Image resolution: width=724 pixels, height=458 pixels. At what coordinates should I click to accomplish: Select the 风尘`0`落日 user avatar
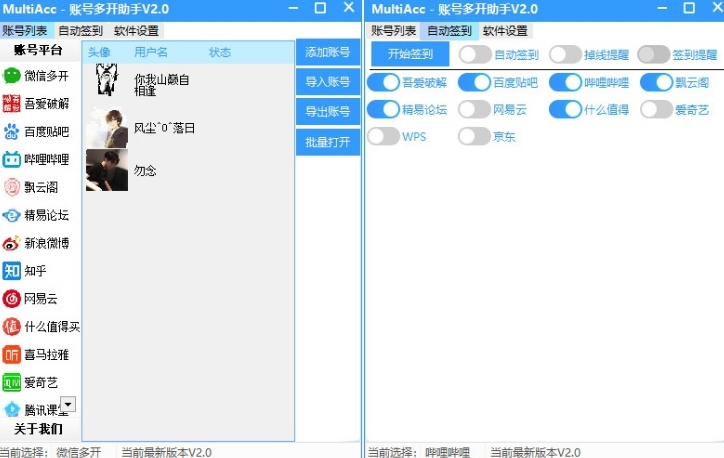pos(107,127)
